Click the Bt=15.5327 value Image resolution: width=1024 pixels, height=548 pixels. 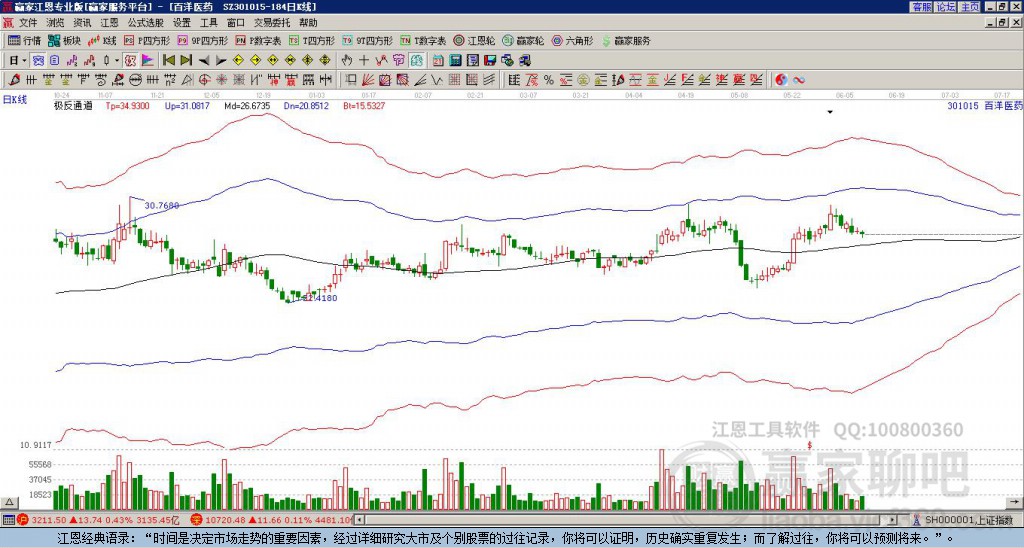tap(364, 105)
